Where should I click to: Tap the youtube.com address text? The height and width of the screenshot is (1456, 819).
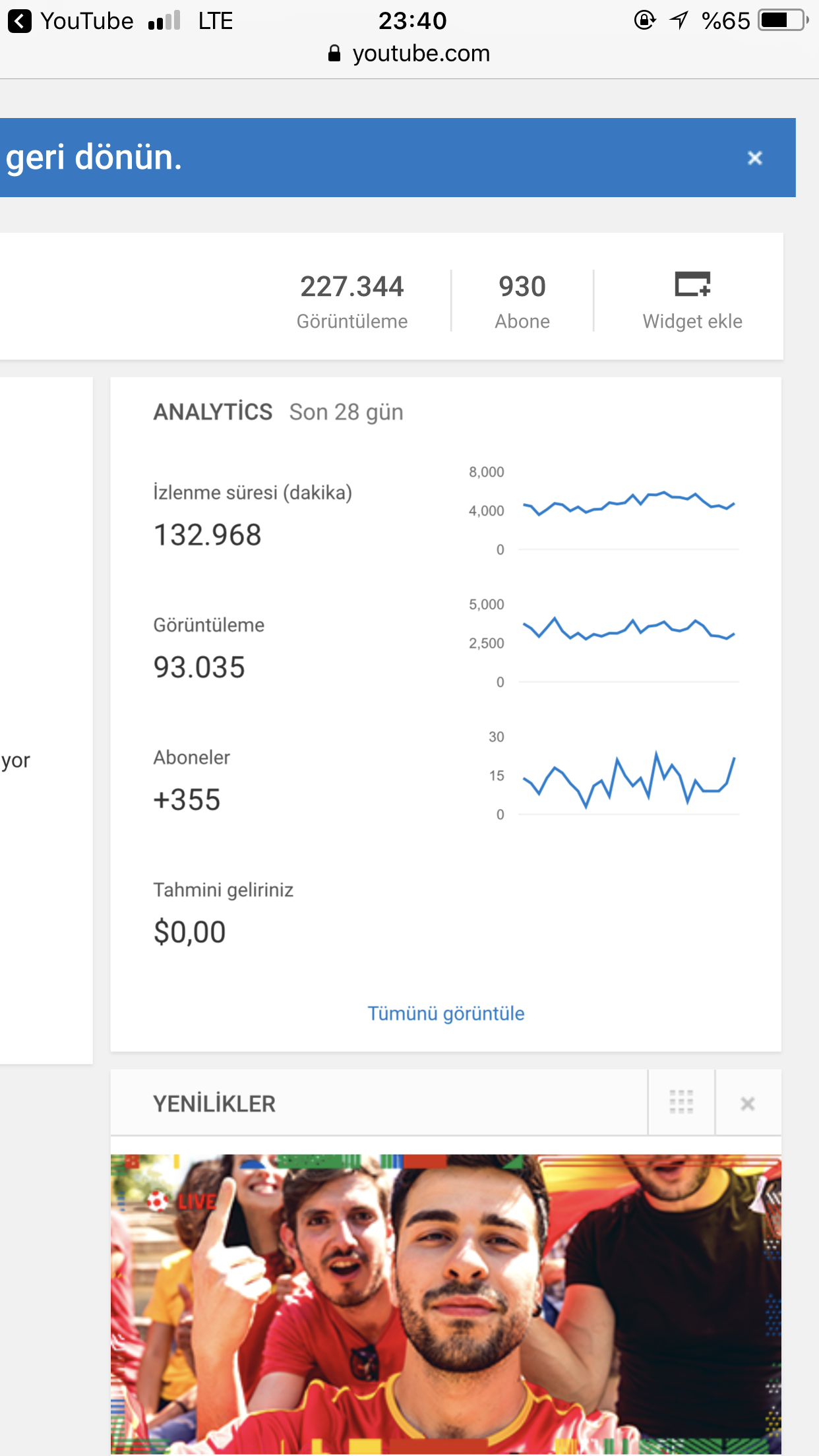421,53
